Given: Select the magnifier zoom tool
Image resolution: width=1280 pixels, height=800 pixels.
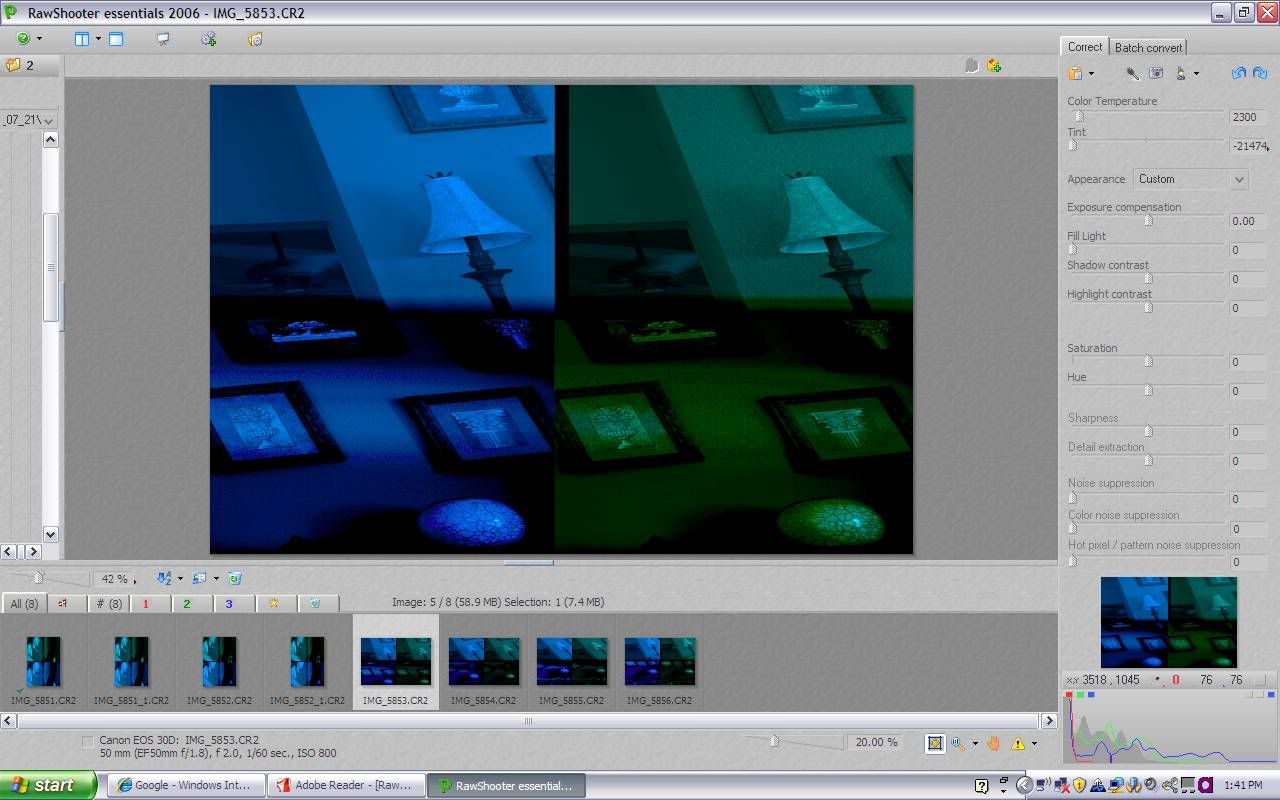Looking at the screenshot, I should pyautogui.click(x=958, y=743).
